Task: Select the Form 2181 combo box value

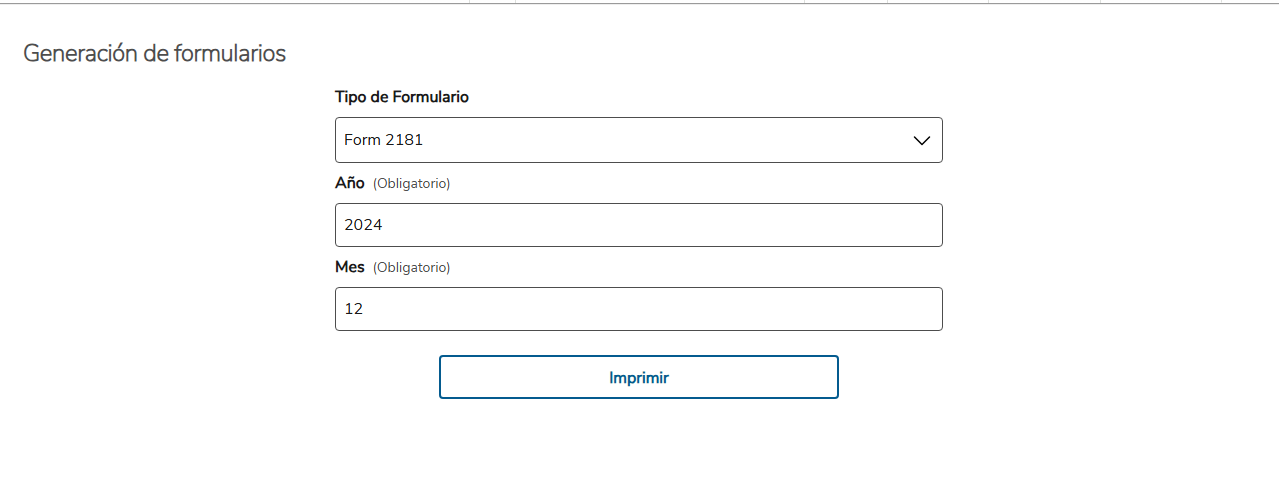Action: point(384,140)
